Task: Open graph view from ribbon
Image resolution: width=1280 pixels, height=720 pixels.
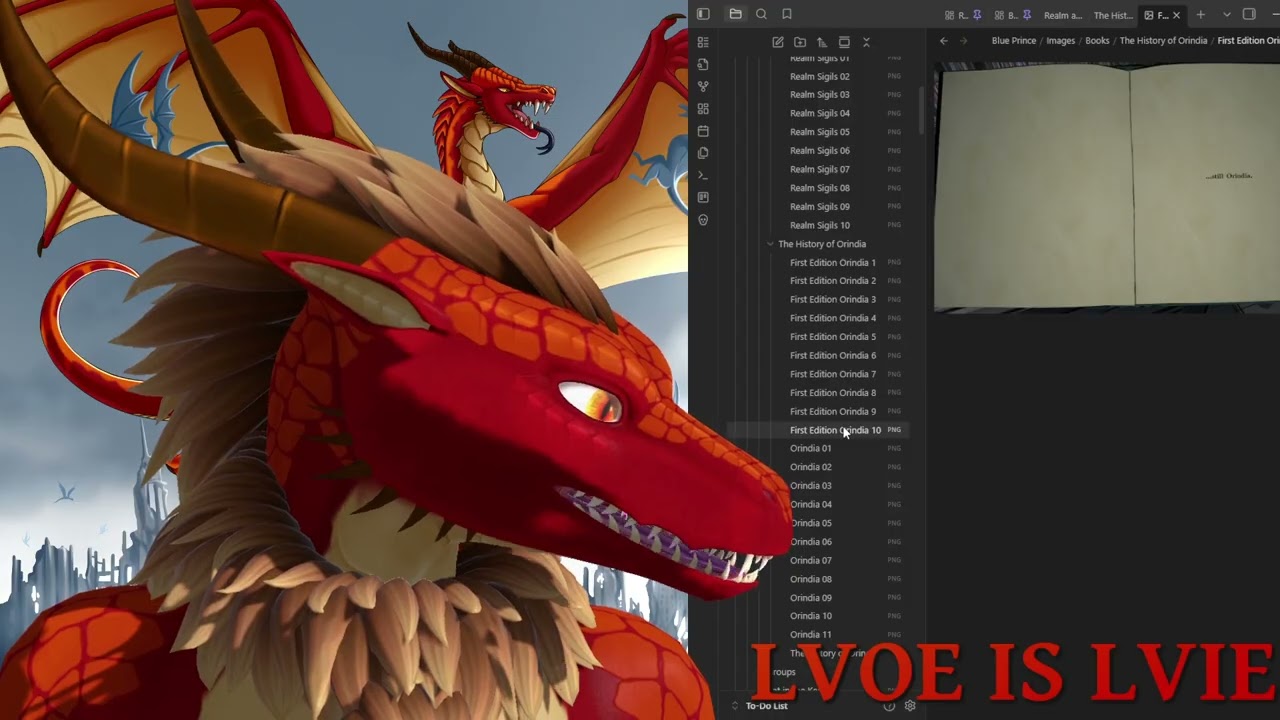Action: pyautogui.click(x=703, y=86)
